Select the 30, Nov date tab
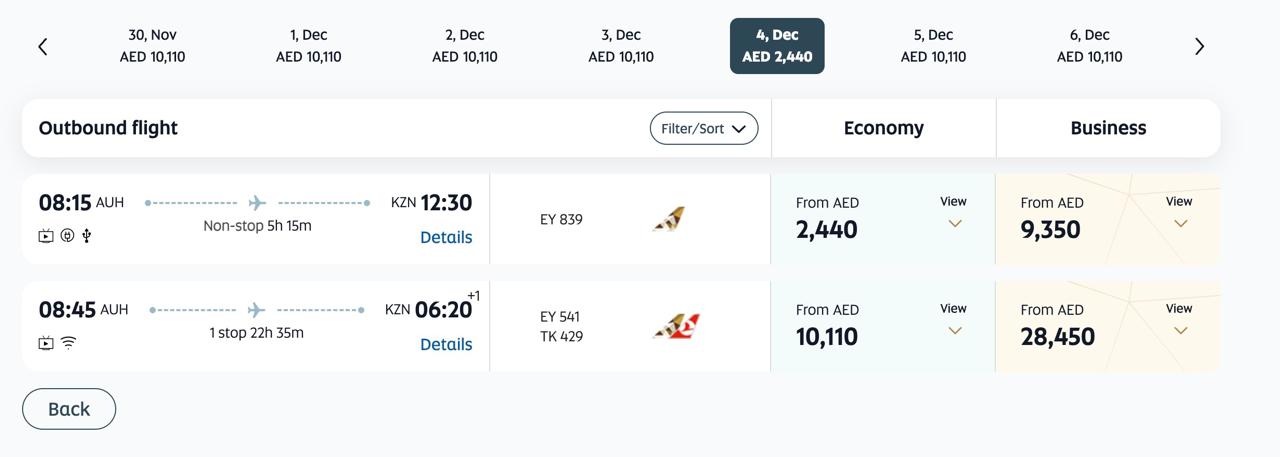The image size is (1280, 457). pos(152,46)
